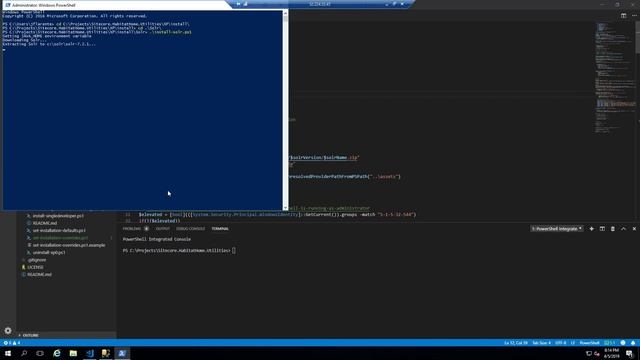
Task: Open uninstall-xp0.ps1 file
Action: click(49, 253)
